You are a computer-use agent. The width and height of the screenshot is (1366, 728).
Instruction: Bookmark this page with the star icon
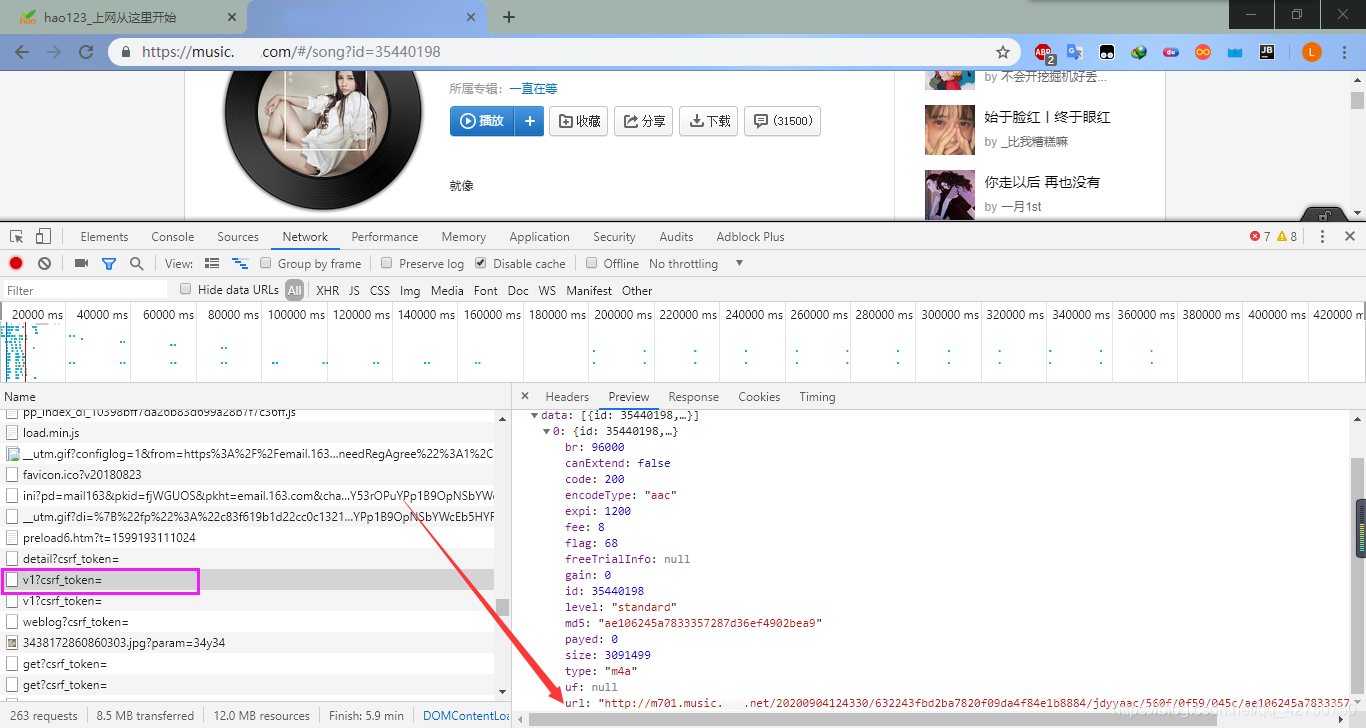click(1003, 52)
